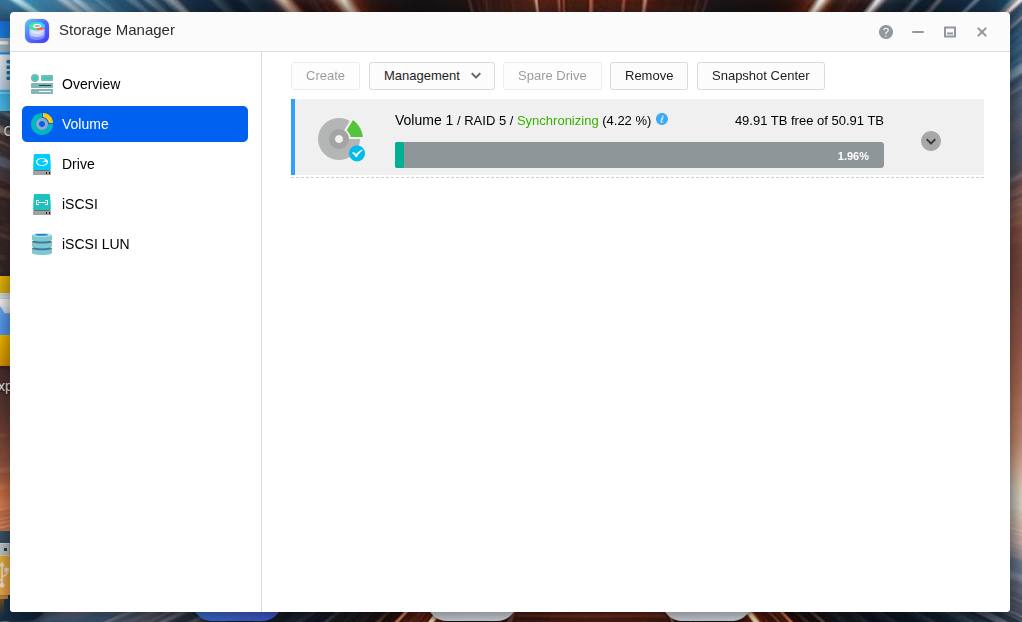This screenshot has height=622, width=1022.
Task: Select the Volume 1 RAID 5 row
Action: 637,138
